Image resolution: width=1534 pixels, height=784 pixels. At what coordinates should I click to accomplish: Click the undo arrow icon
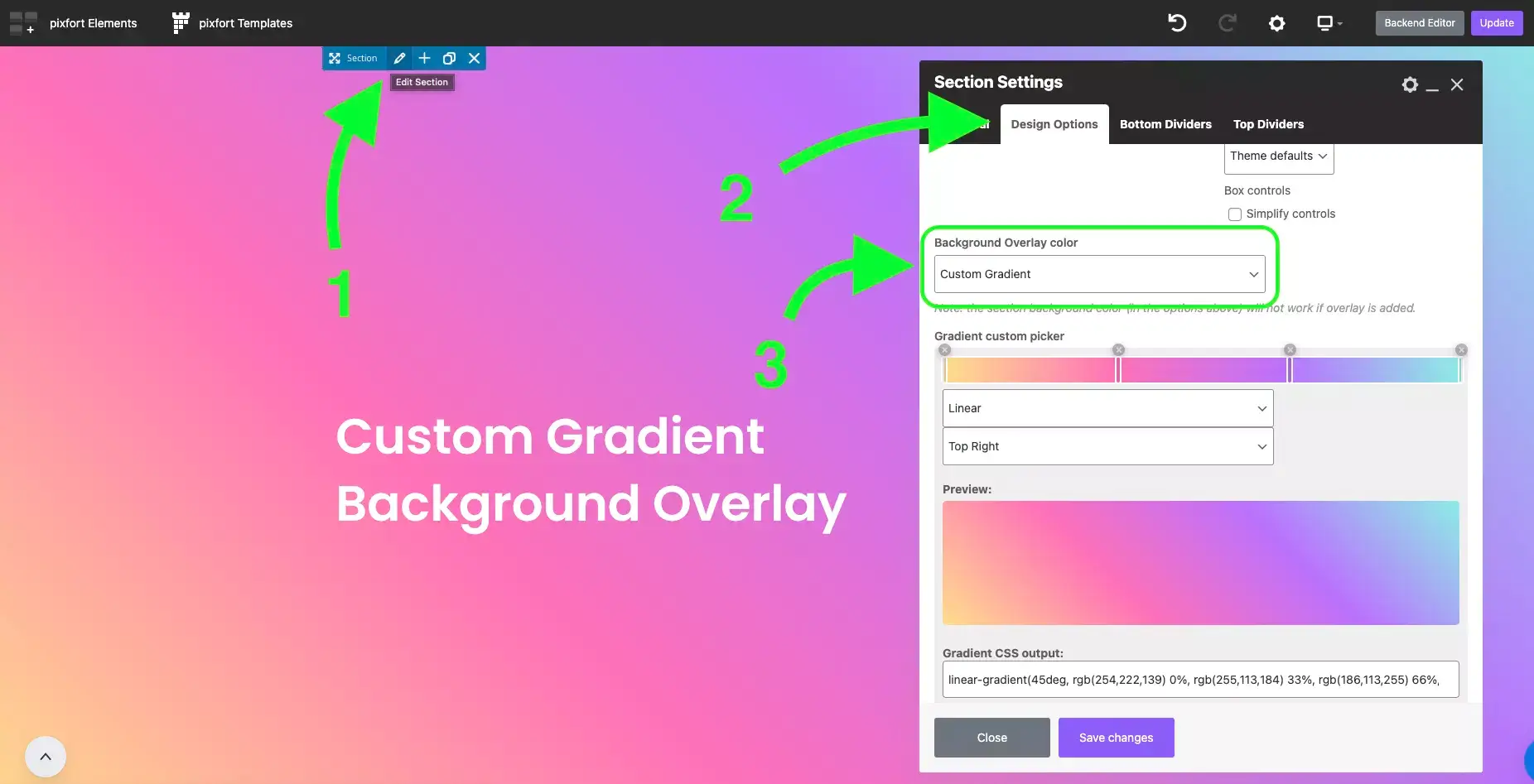[x=1177, y=23]
